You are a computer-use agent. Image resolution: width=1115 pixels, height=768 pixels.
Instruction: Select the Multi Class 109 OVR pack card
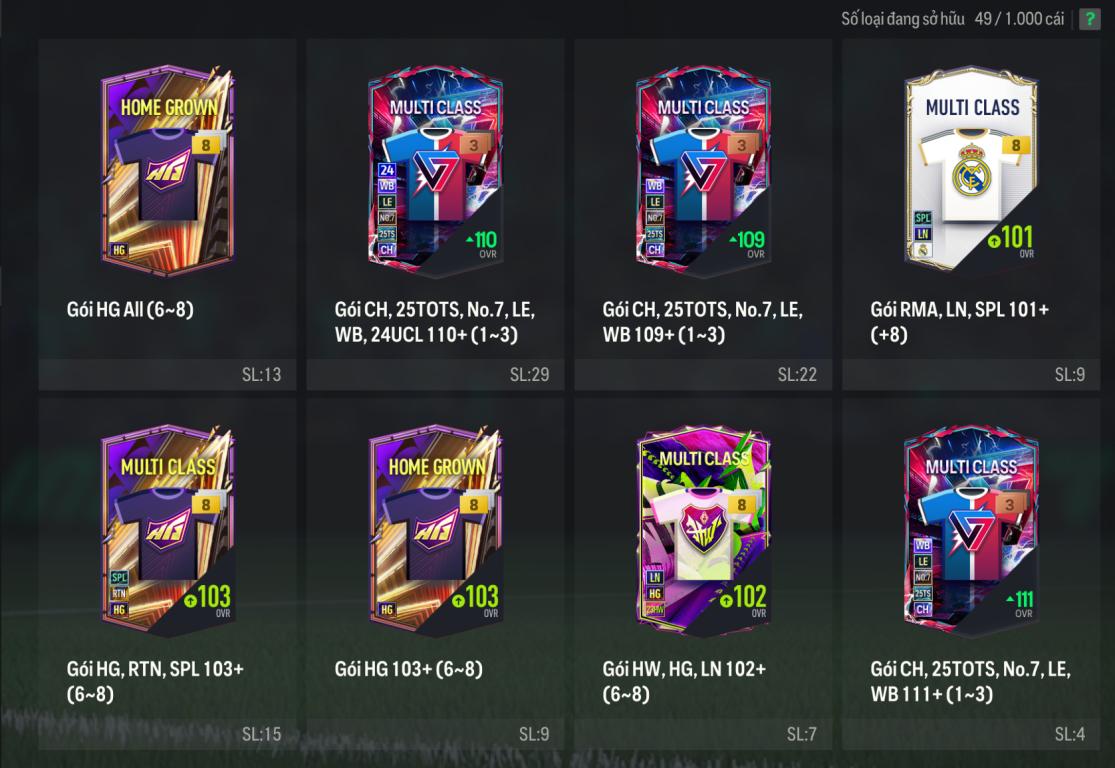click(703, 171)
